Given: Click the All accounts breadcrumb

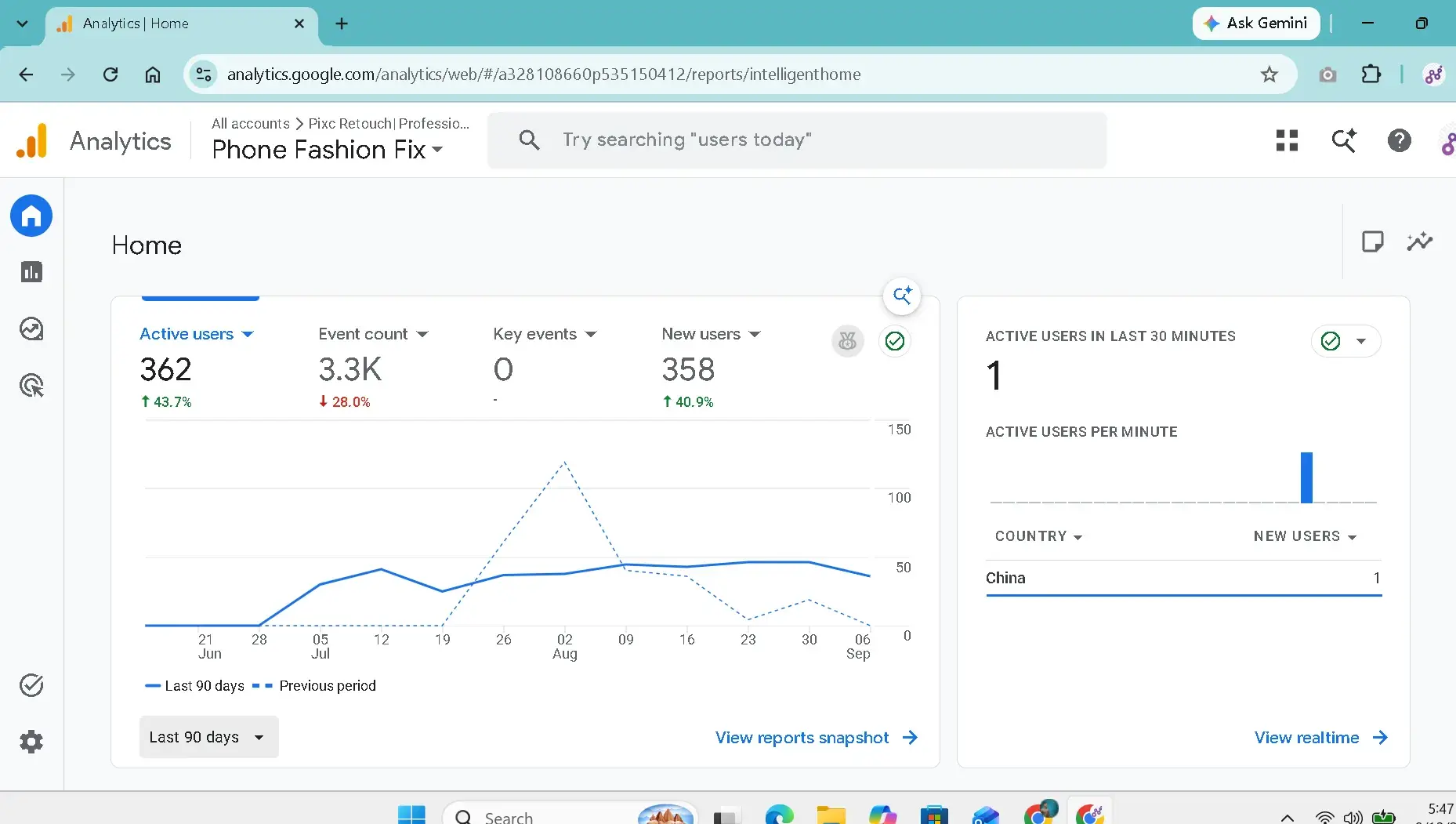Looking at the screenshot, I should click(251, 124).
